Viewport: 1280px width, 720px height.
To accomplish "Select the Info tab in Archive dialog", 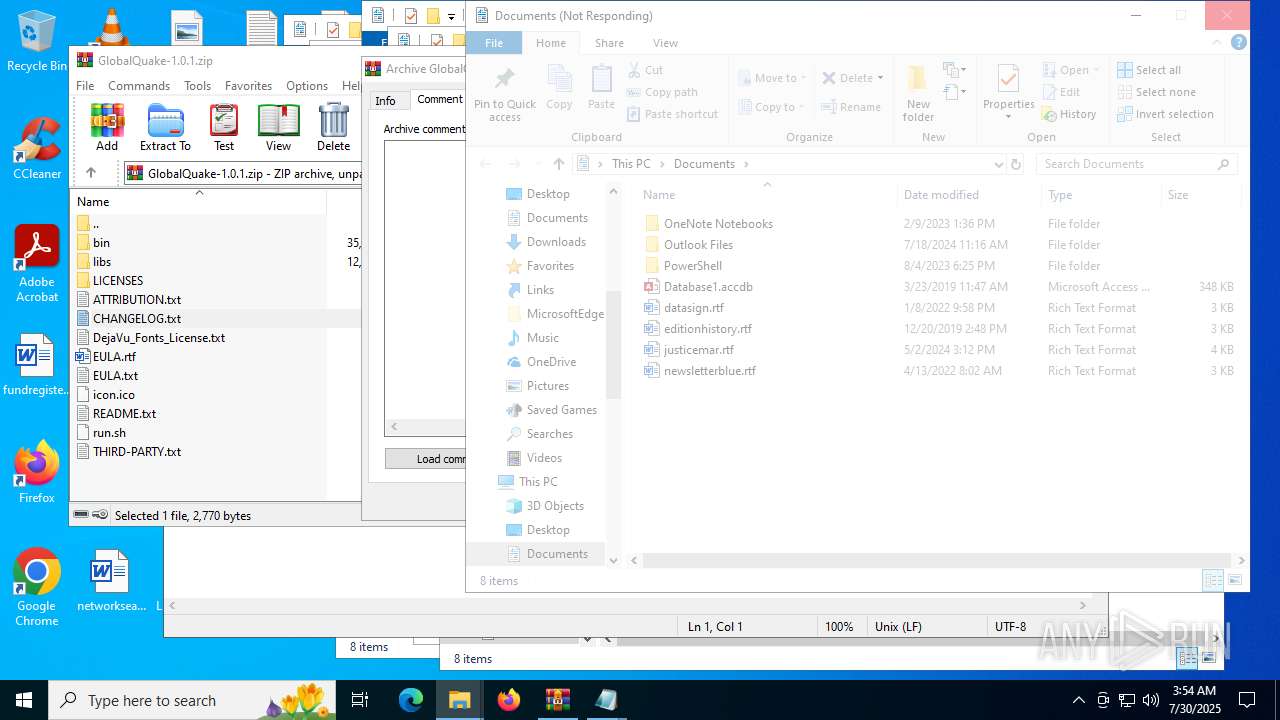I will [x=385, y=101].
